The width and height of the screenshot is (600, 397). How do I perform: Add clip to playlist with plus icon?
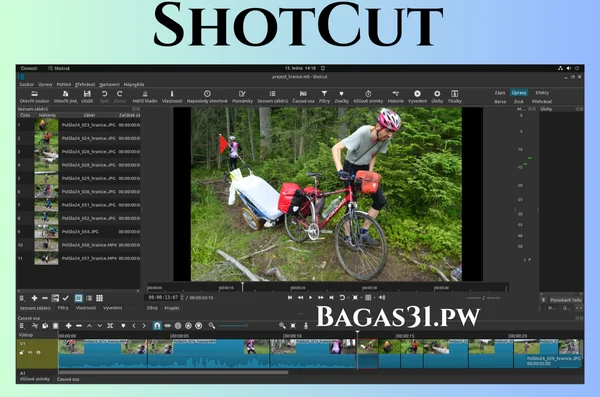pyautogui.click(x=34, y=298)
